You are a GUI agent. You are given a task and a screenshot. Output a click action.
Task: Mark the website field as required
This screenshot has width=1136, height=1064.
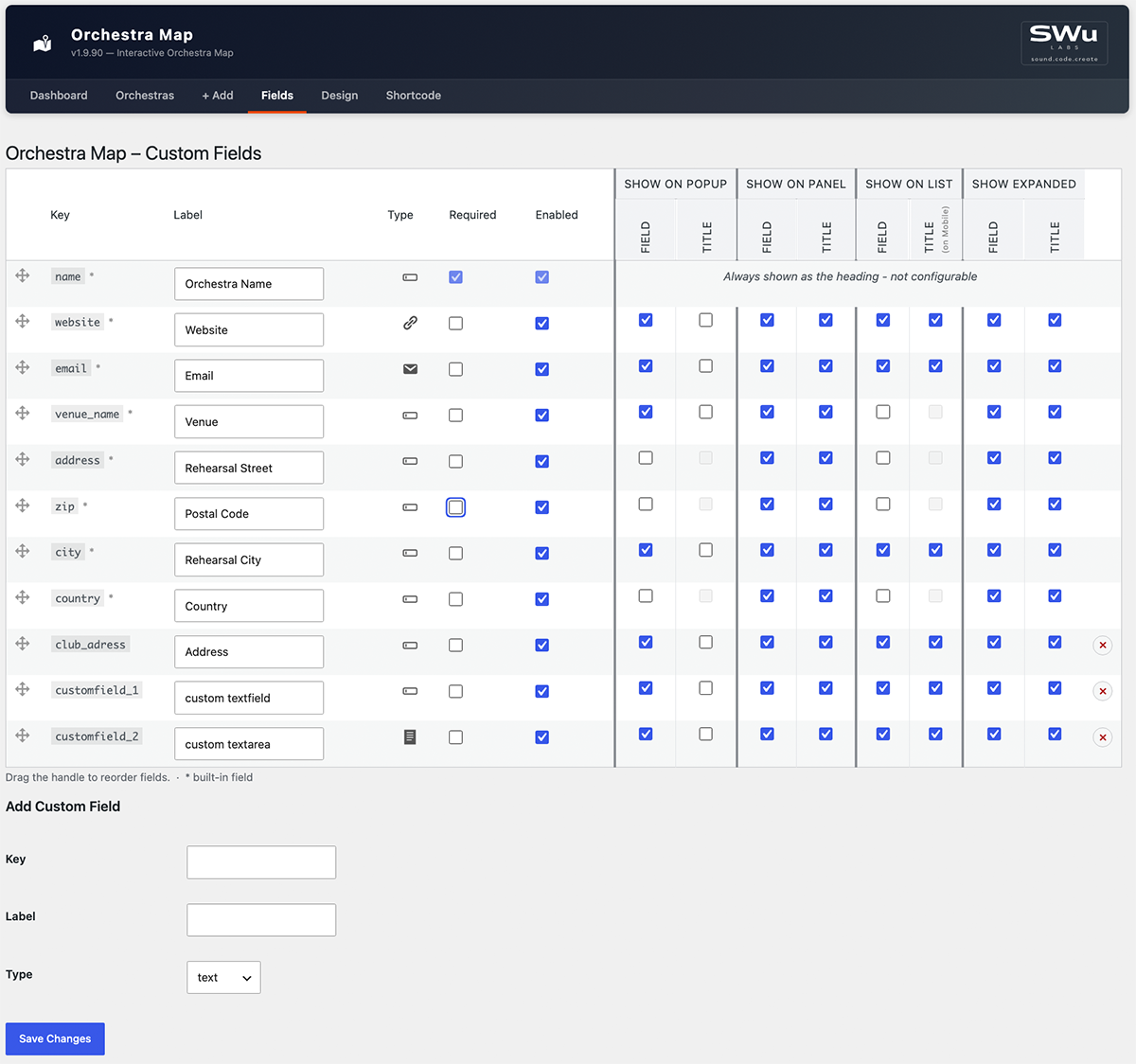(455, 323)
